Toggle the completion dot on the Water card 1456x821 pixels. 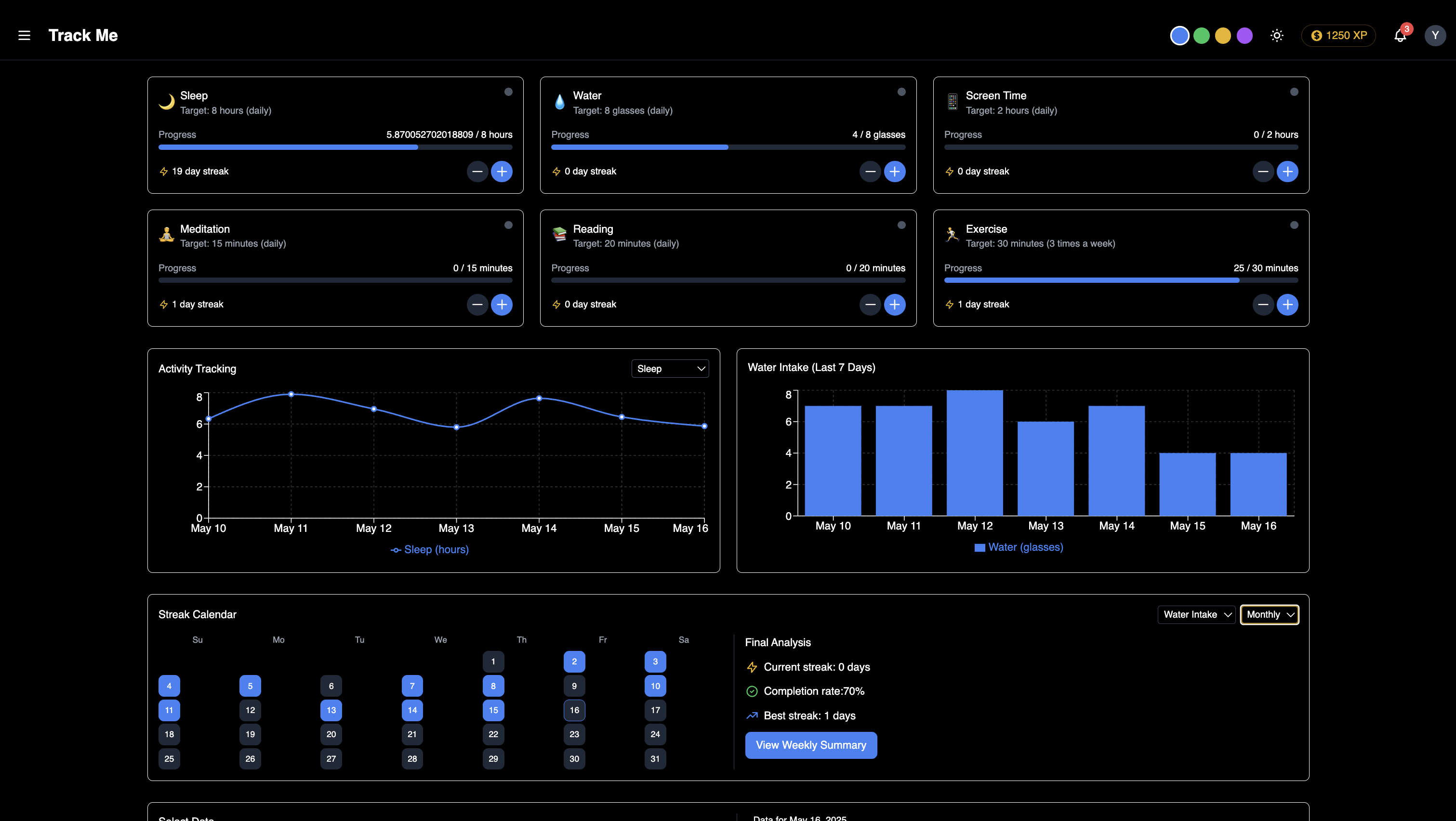click(x=901, y=92)
